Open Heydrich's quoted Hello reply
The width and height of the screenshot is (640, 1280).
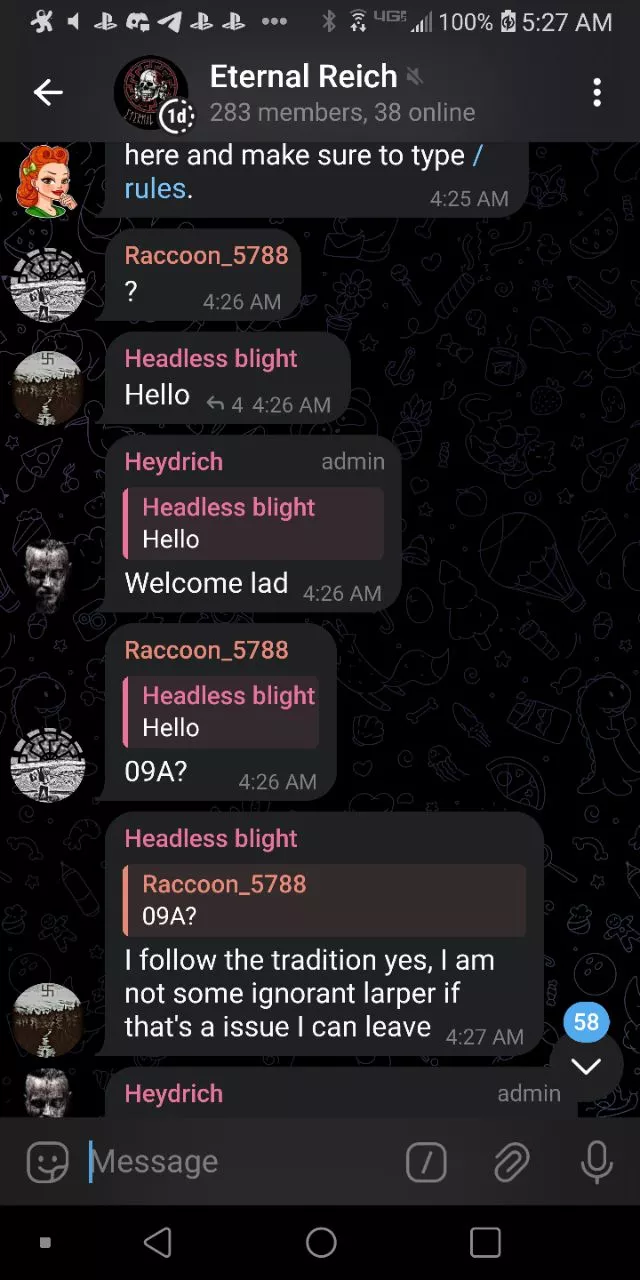pos(253,523)
